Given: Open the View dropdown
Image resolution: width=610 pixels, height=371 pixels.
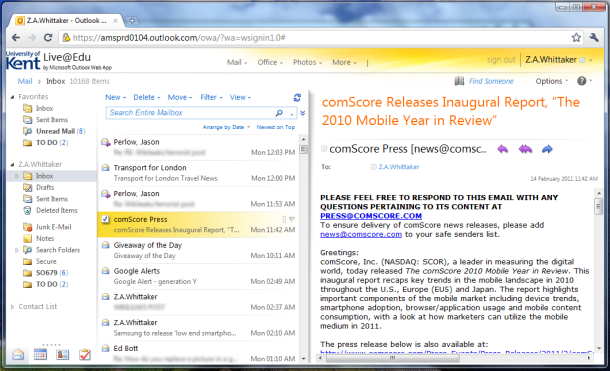Looking at the screenshot, I should click(x=240, y=97).
